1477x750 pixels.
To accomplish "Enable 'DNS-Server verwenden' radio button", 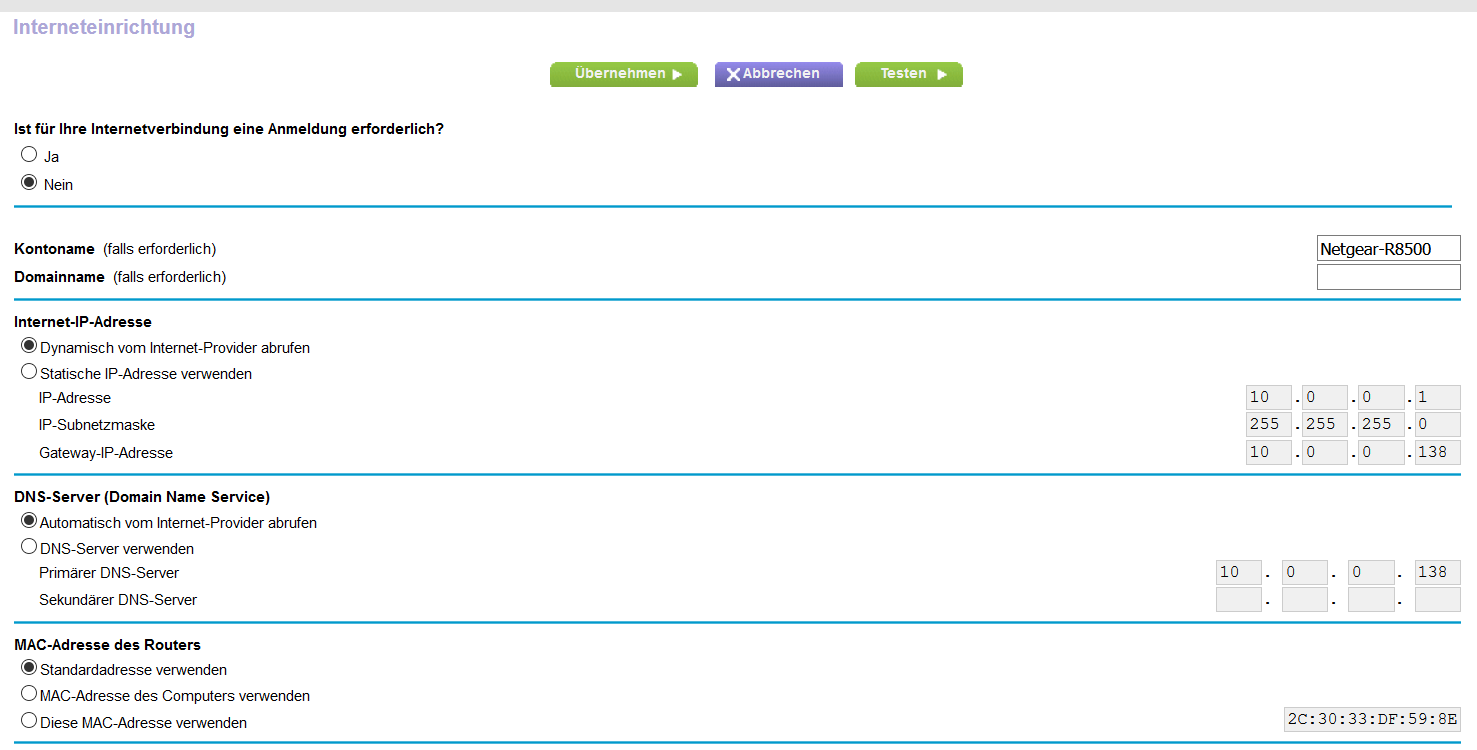I will 29,547.
